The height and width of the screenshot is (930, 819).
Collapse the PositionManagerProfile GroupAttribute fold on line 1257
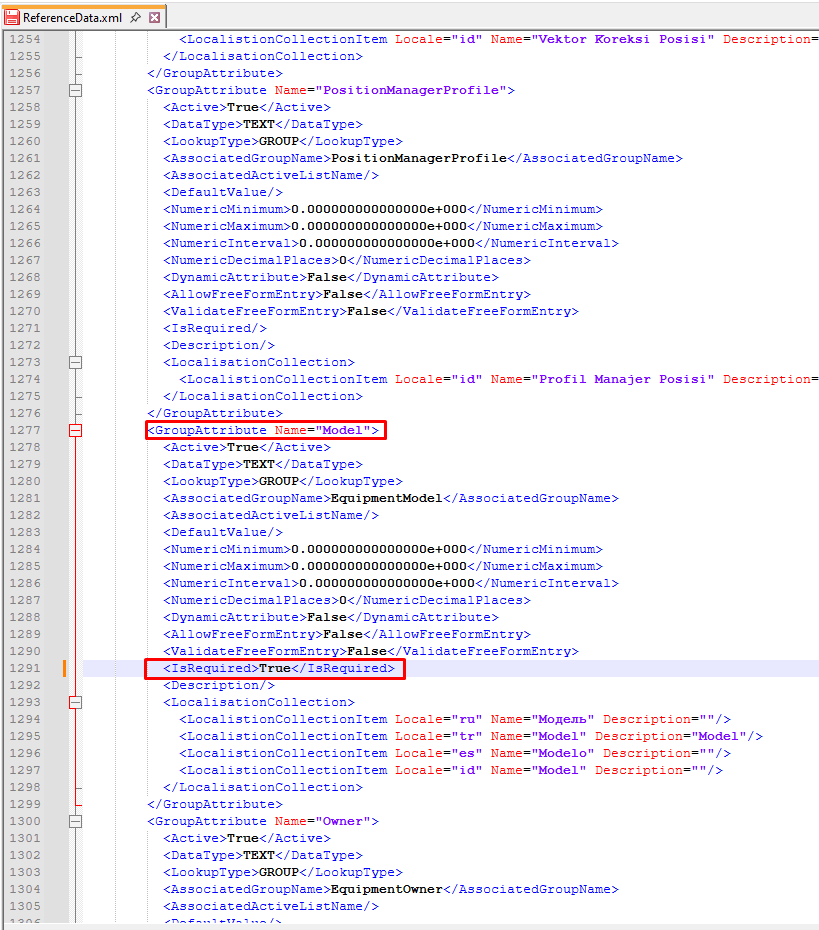coord(76,90)
